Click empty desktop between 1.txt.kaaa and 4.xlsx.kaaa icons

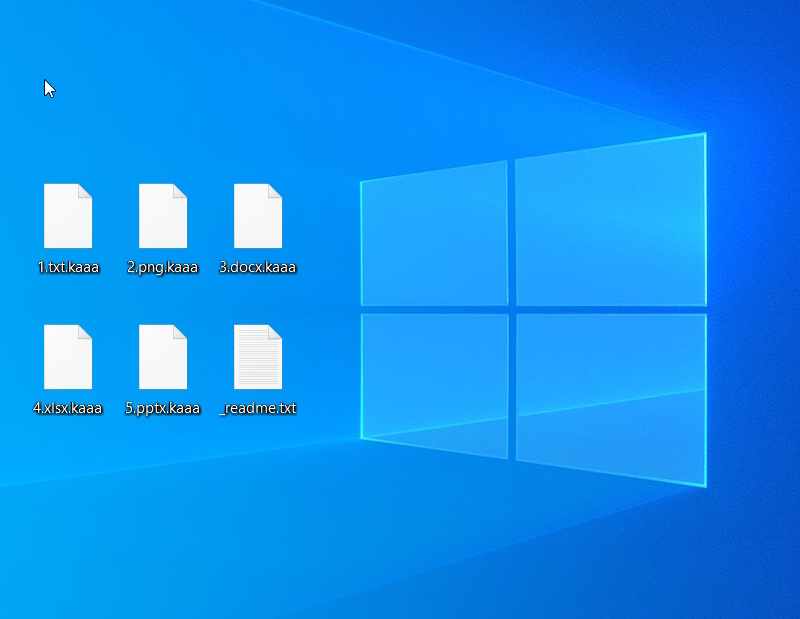(x=68, y=298)
